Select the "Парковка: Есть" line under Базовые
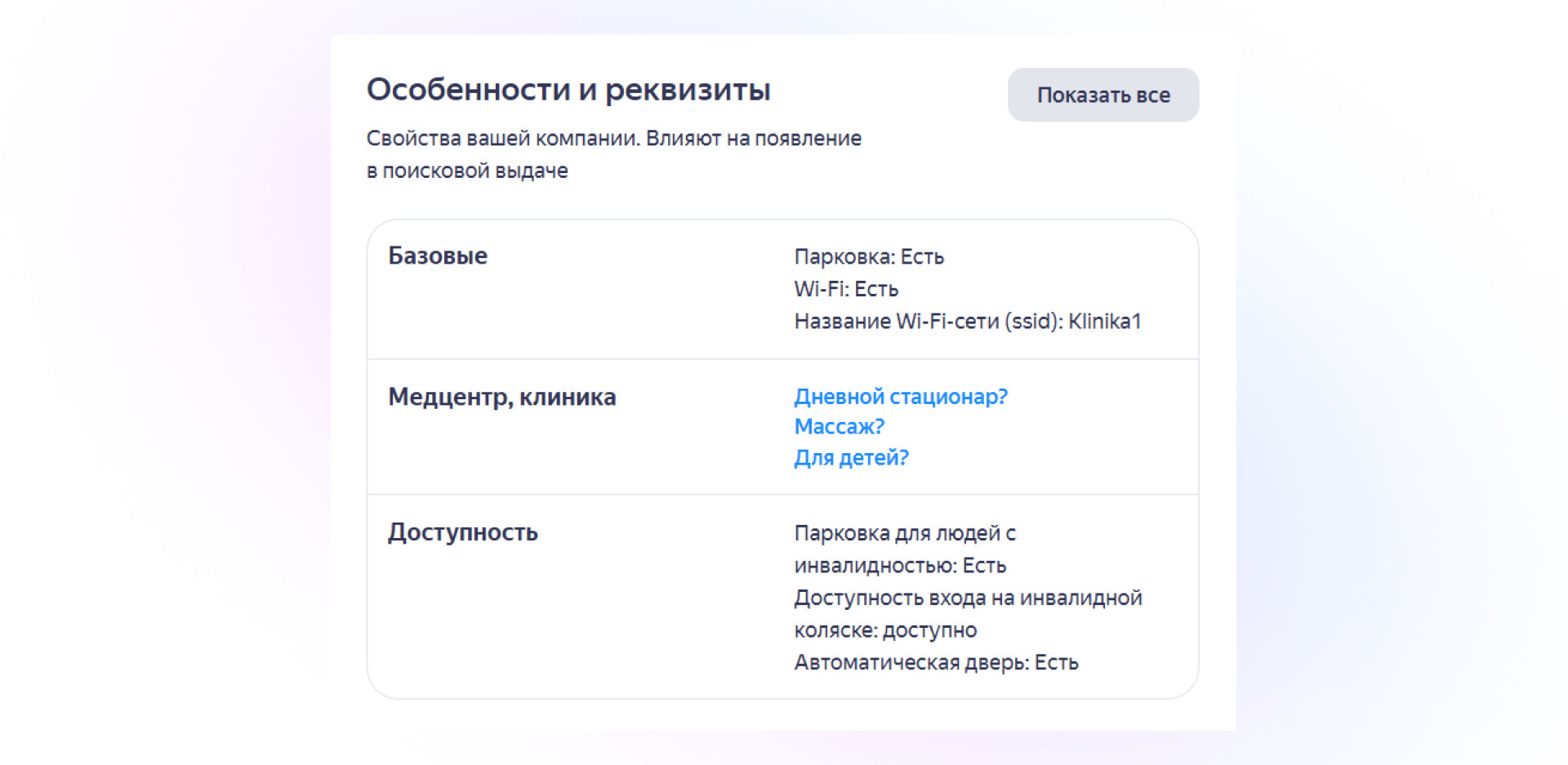 [x=869, y=257]
